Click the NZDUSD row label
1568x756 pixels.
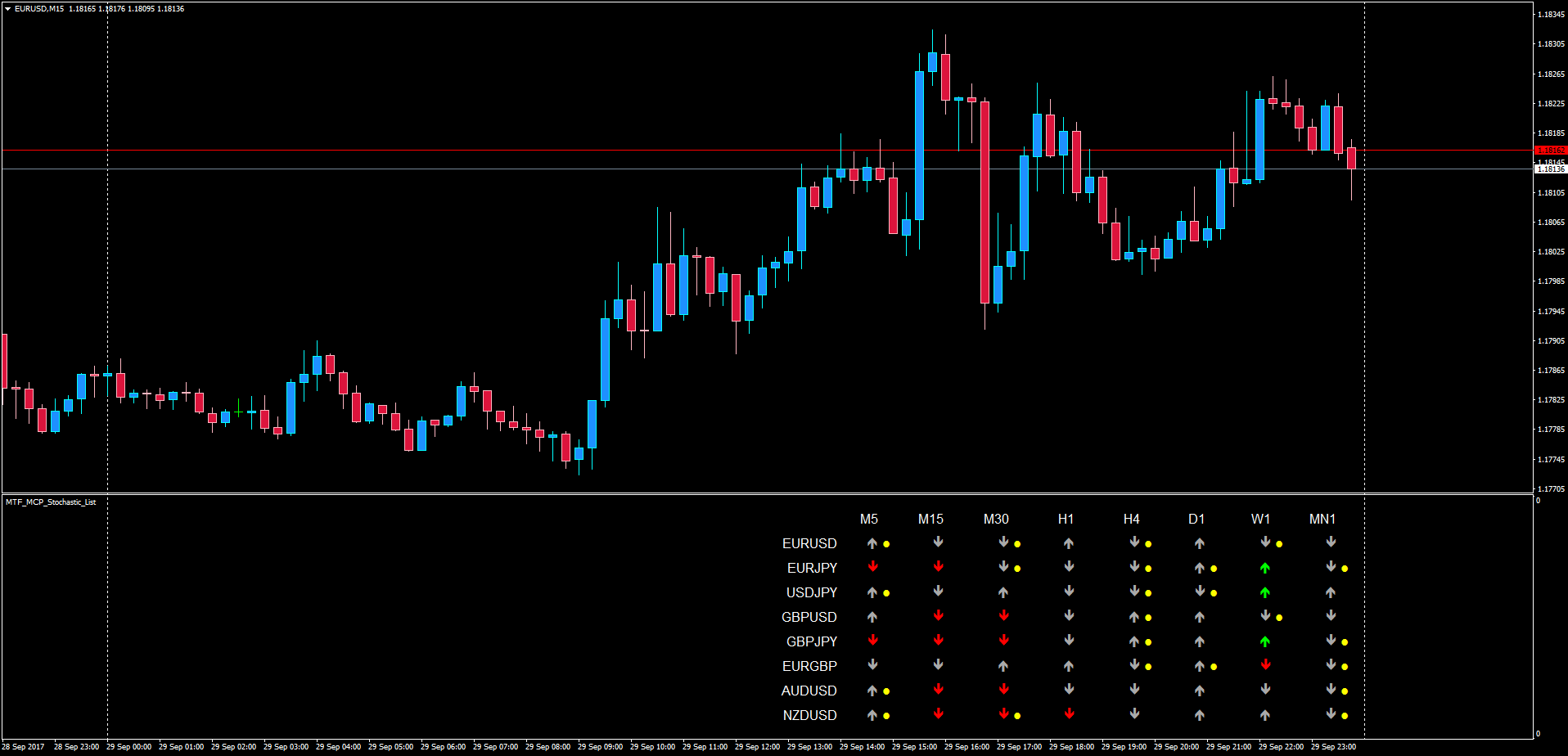810,715
